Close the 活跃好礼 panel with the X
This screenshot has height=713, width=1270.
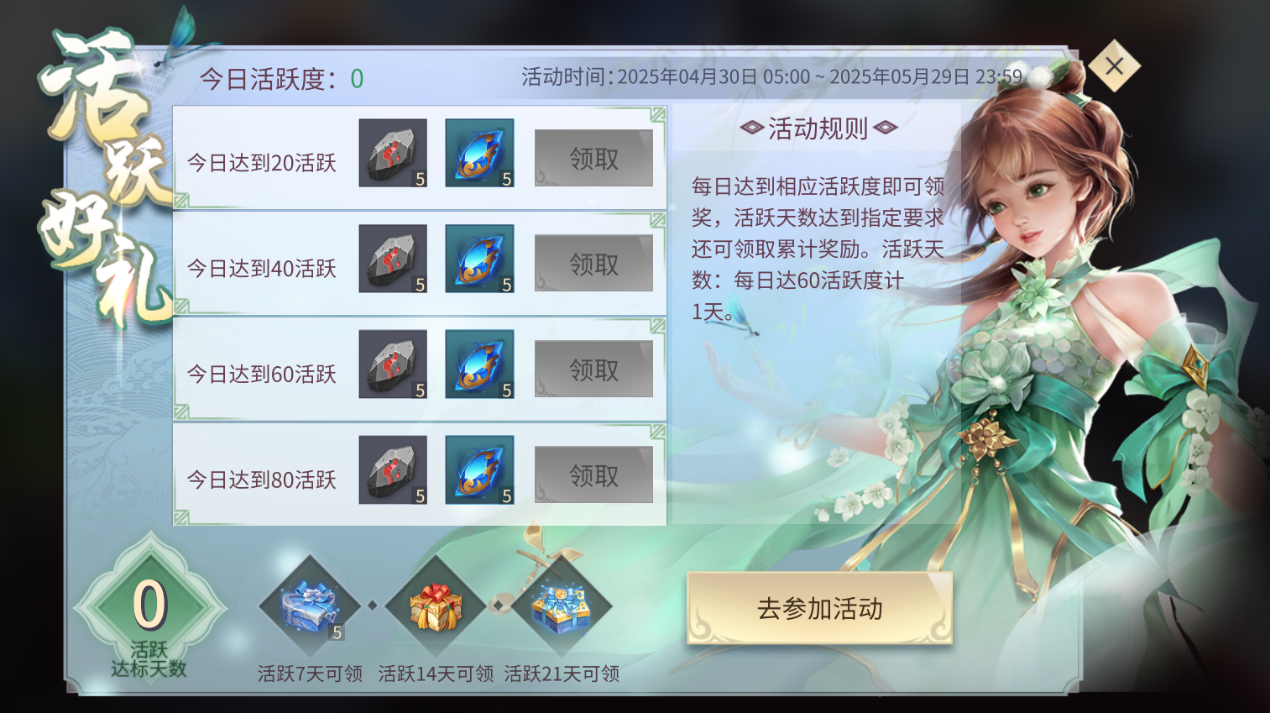[x=1114, y=67]
